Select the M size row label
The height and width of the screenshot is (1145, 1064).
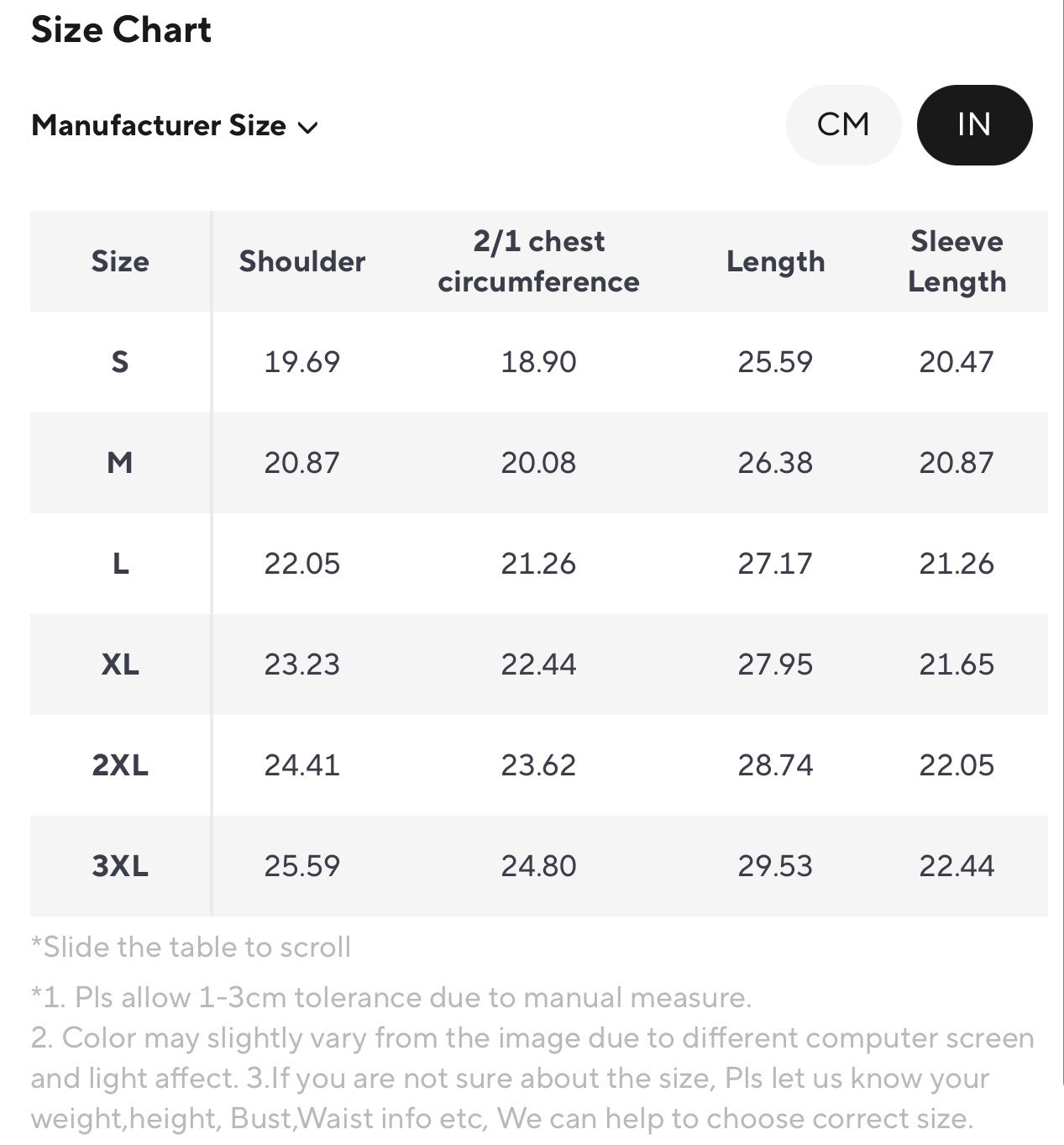[x=120, y=463]
